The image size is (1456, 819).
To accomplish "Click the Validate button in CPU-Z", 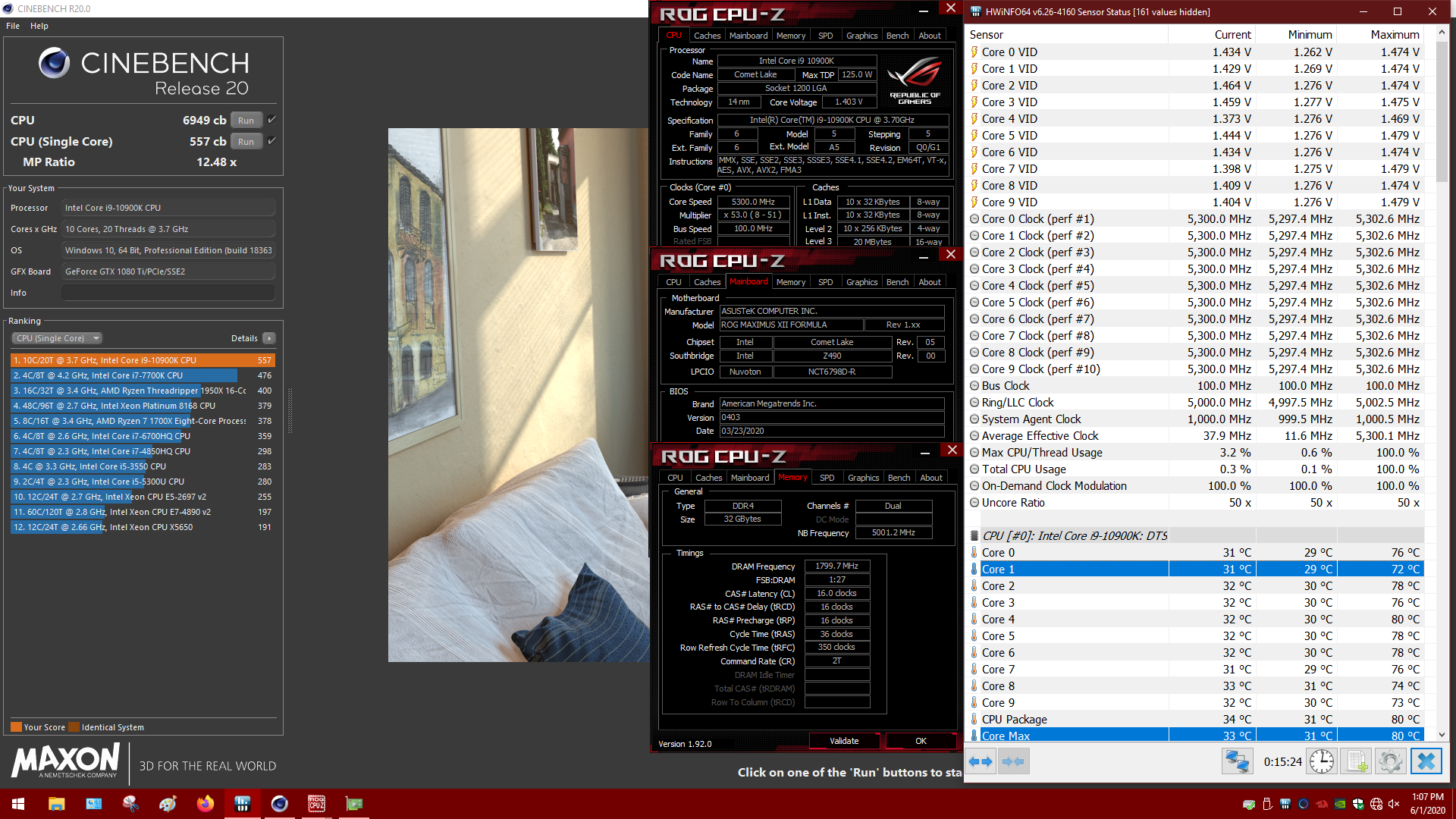I will coord(844,741).
